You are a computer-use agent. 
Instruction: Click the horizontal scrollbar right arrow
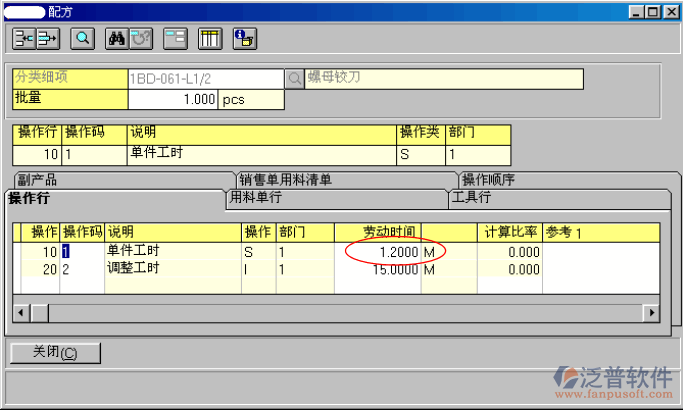pyautogui.click(x=652, y=313)
